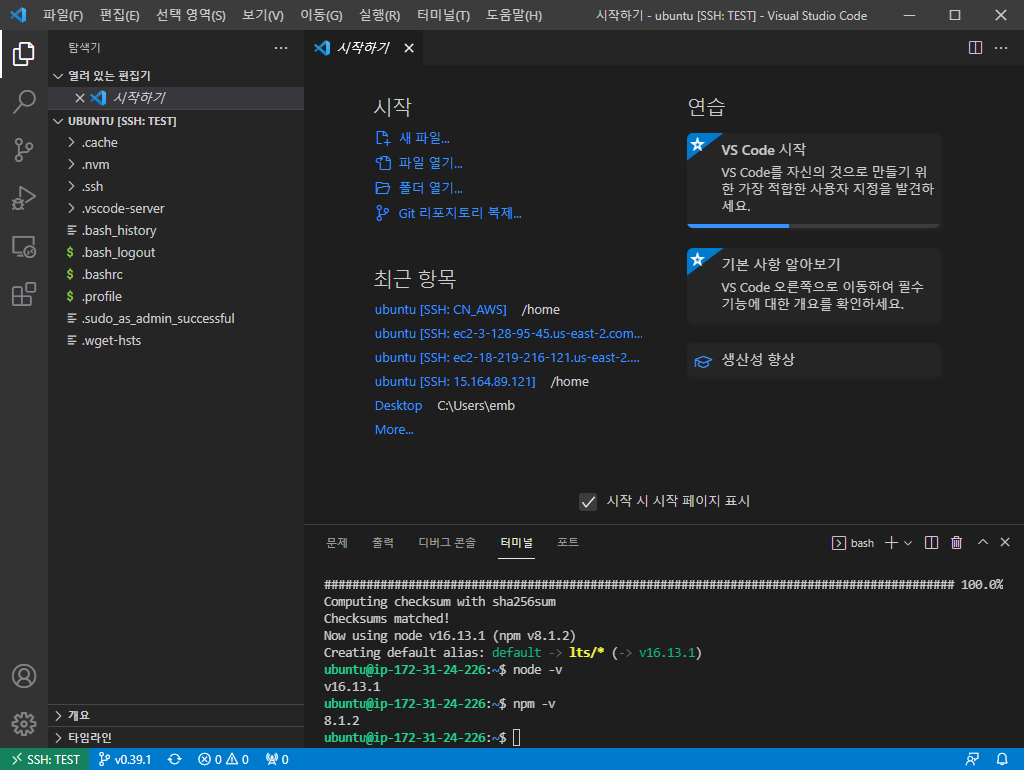The width and height of the screenshot is (1024, 770).
Task: Click the synchronize changes icon in status bar
Action: coord(174,760)
